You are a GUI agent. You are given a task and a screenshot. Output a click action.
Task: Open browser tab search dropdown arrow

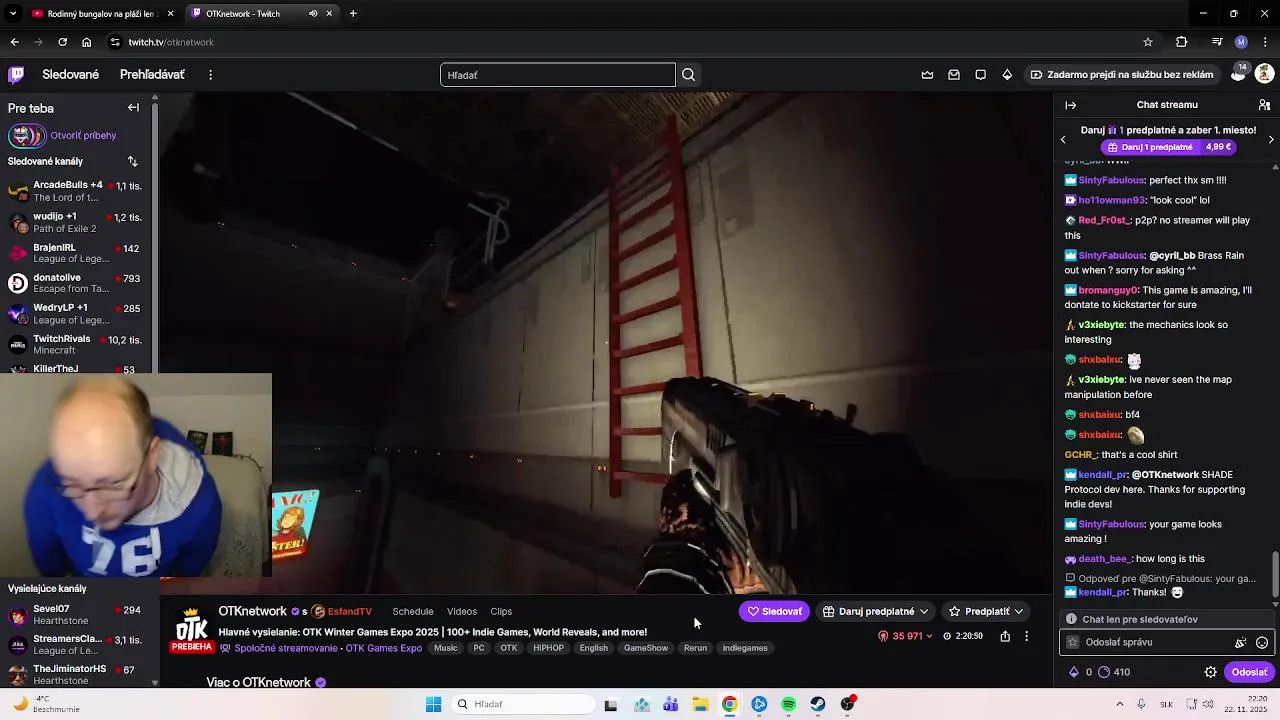pyautogui.click(x=13, y=14)
